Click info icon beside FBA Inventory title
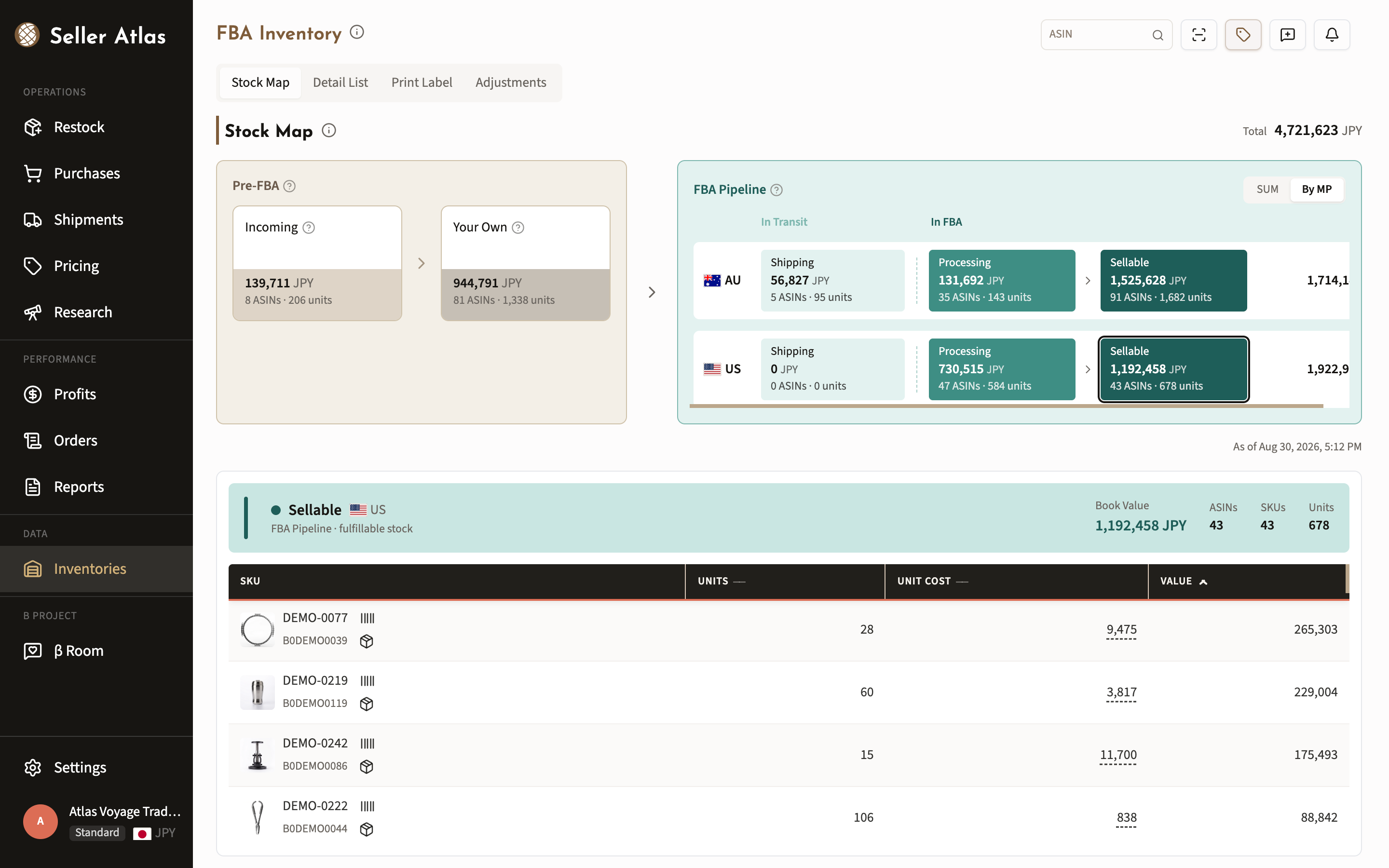Viewport: 1389px width, 868px height. [x=357, y=32]
